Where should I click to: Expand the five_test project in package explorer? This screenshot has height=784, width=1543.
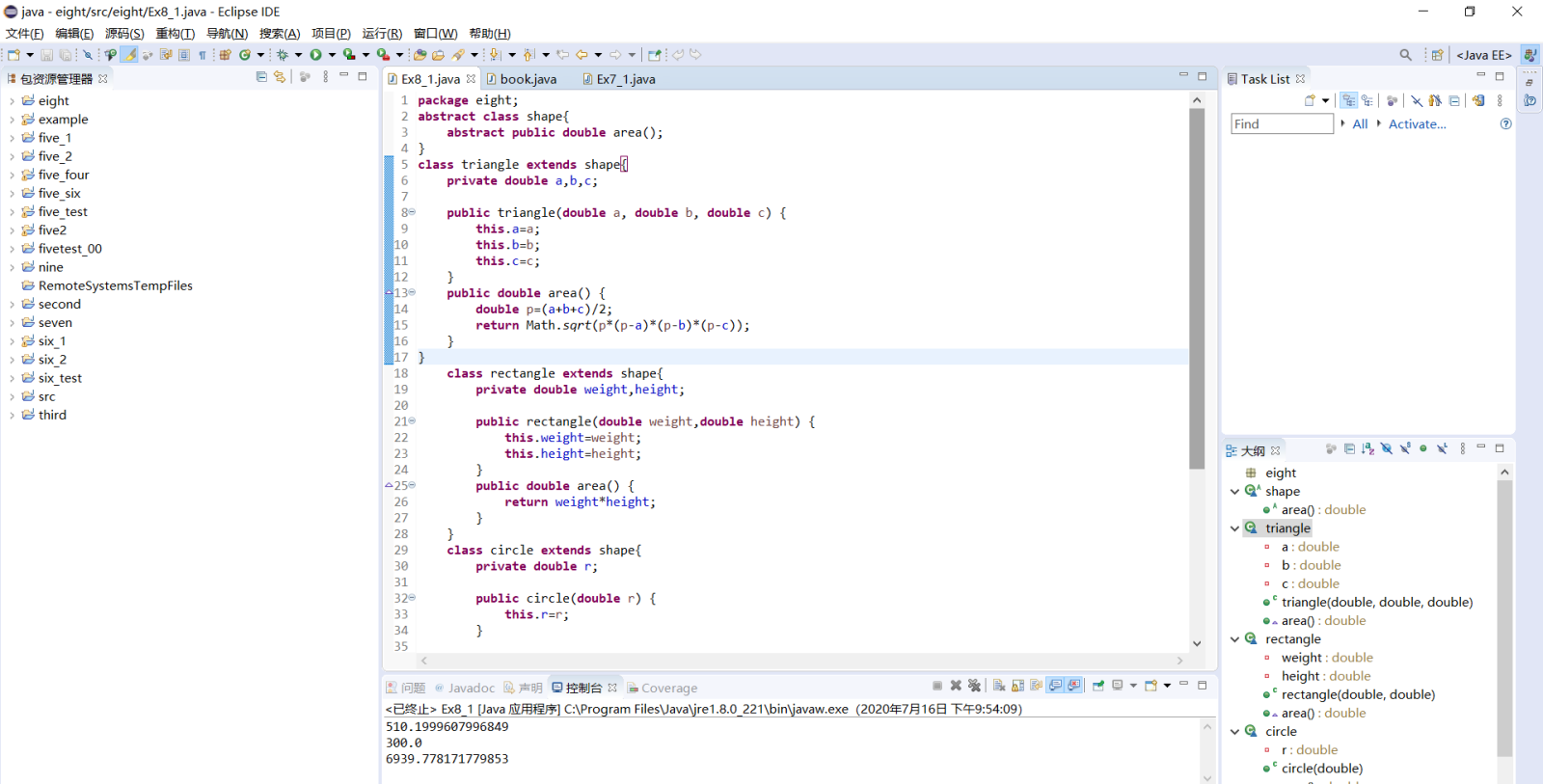[x=12, y=212]
